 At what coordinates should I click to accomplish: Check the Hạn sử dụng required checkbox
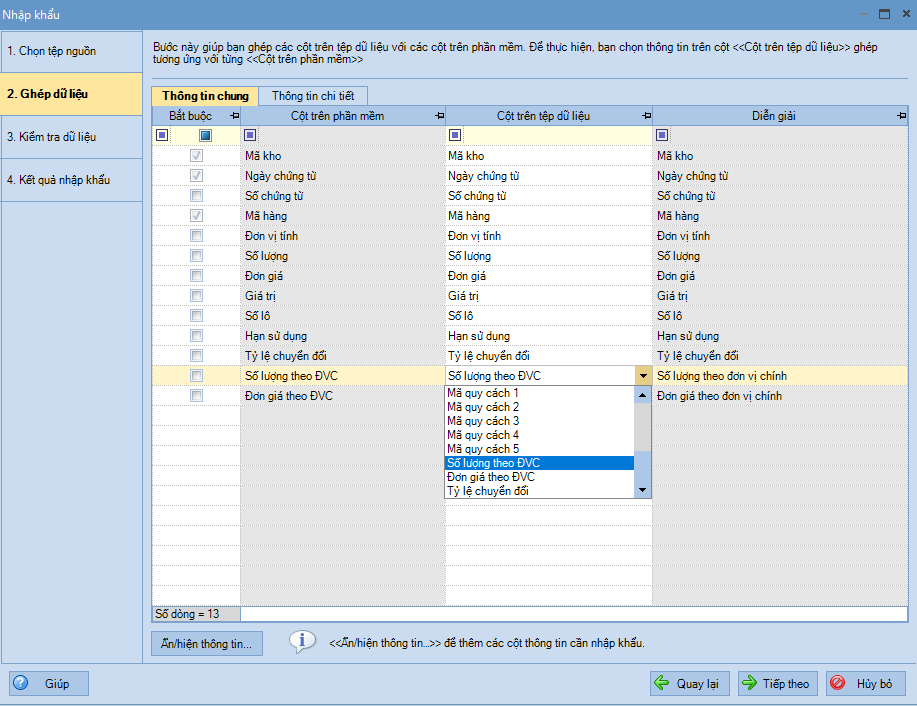coord(197,336)
